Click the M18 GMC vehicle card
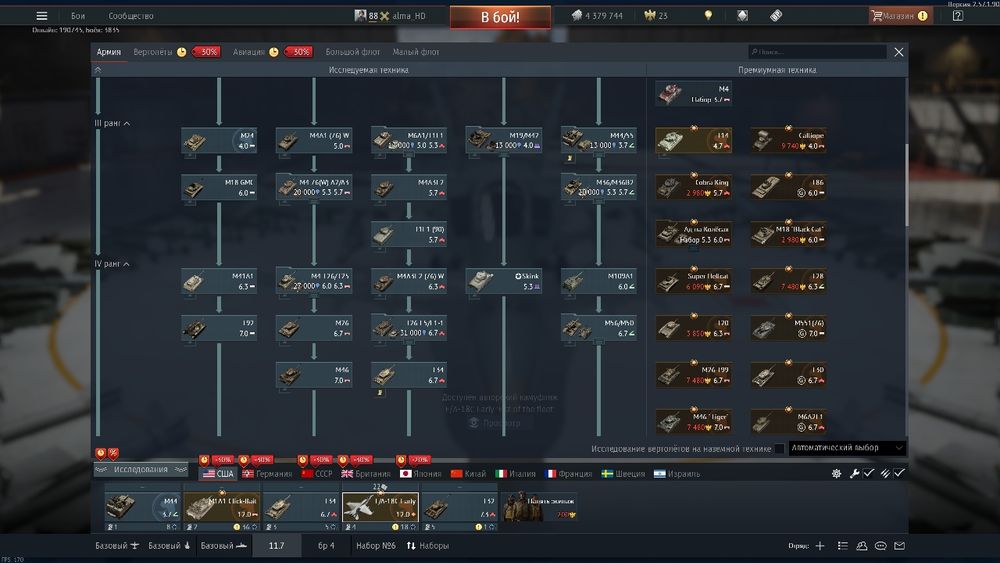1000x563 pixels. coord(219,187)
